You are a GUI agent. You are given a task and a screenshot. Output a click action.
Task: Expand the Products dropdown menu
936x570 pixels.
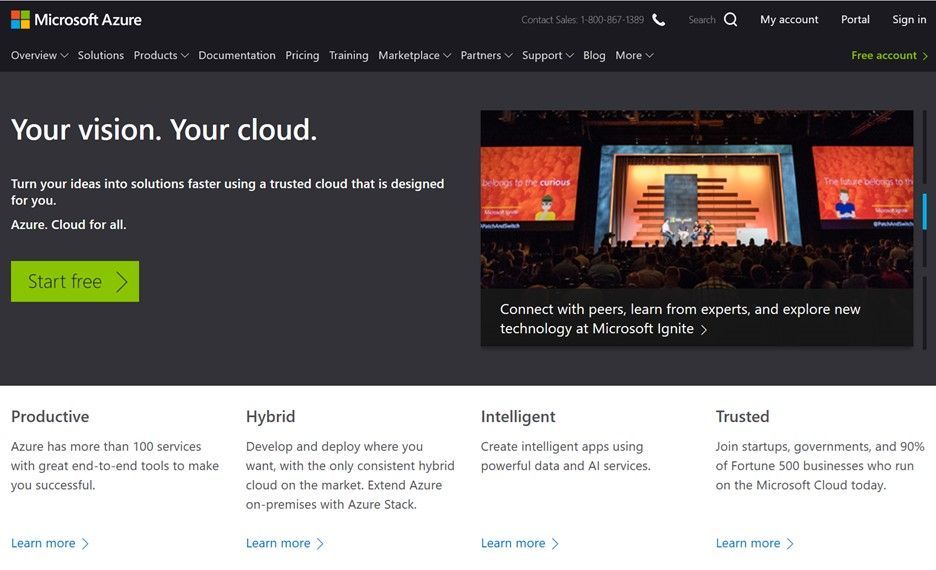point(161,56)
